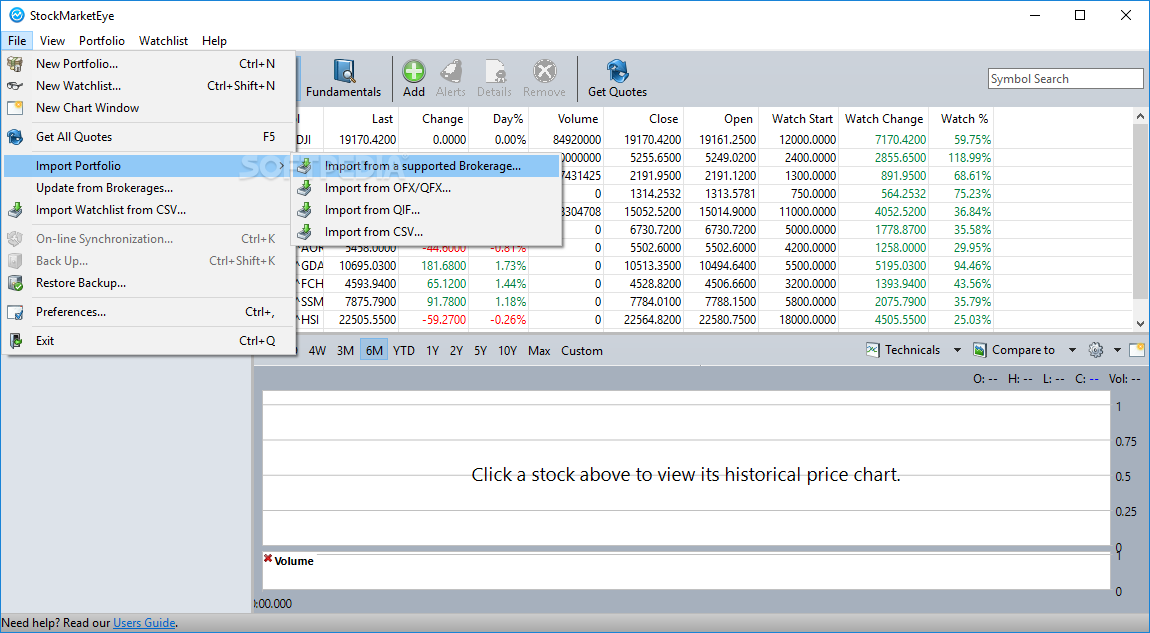This screenshot has width=1150, height=633.
Task: Open the Users Guide link
Action: (x=144, y=623)
